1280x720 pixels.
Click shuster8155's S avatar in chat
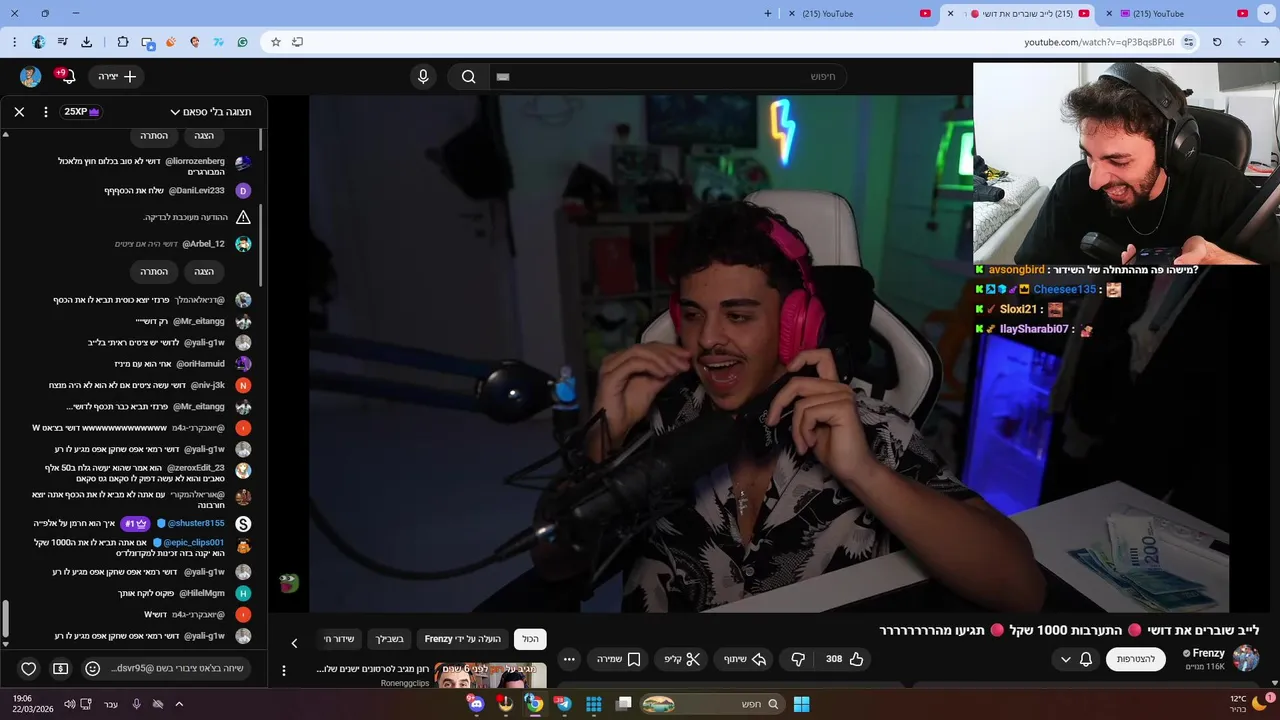click(243, 523)
